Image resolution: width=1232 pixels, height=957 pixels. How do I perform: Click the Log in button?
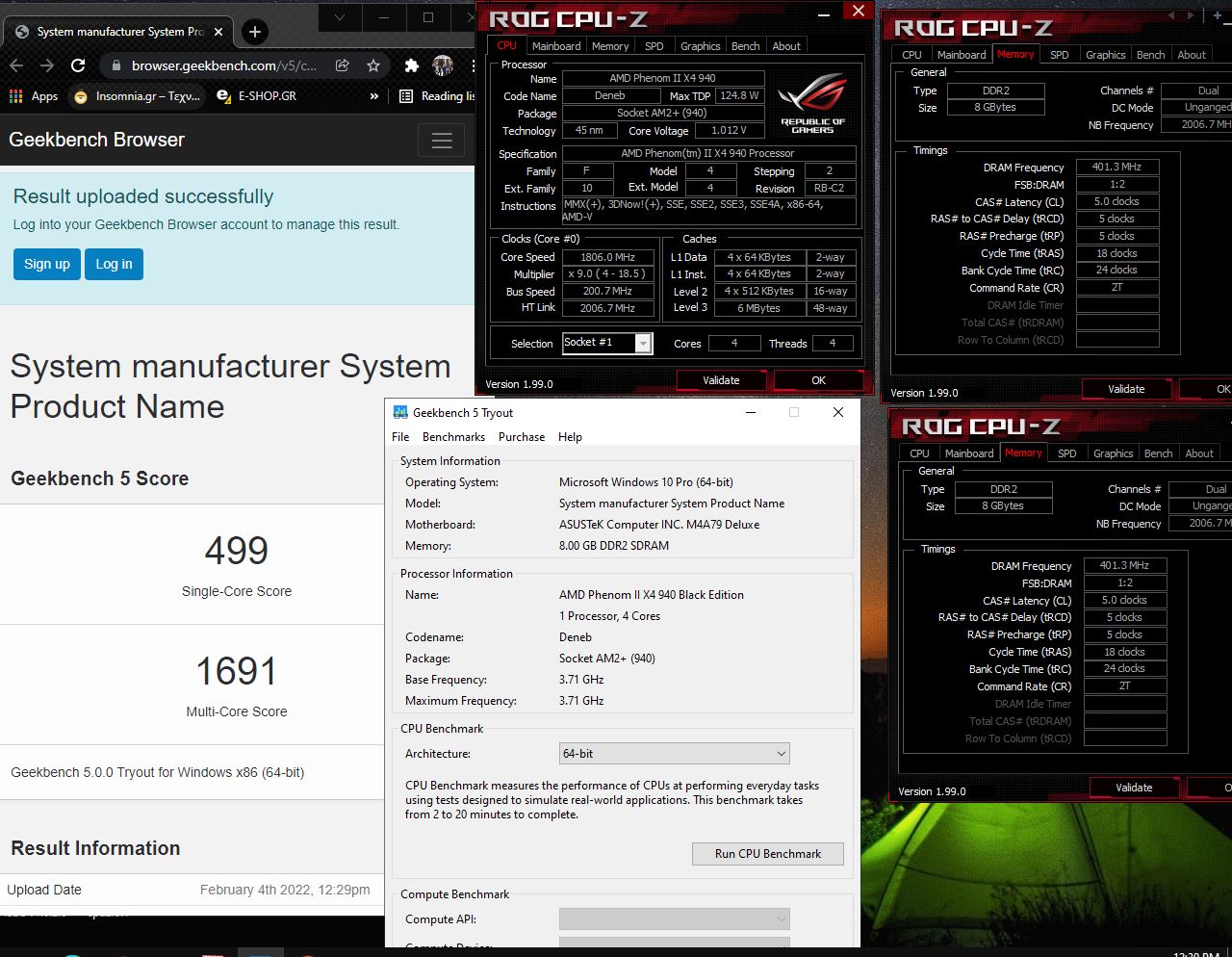coord(114,264)
